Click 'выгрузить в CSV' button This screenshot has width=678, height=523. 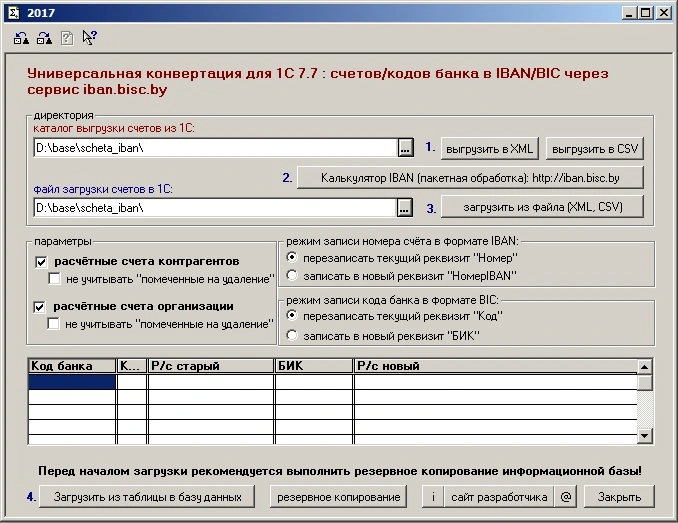596,148
